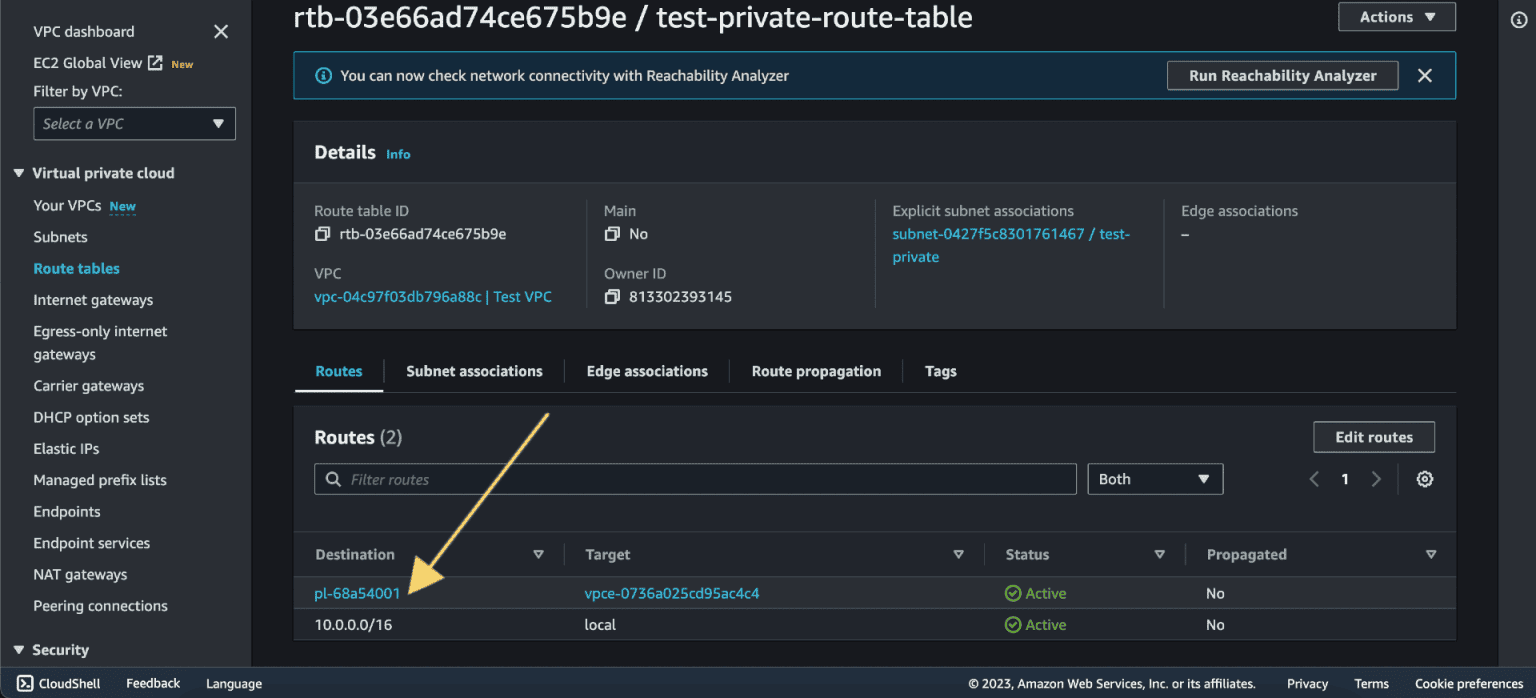Close the VPC dashboard sidebar
This screenshot has width=1536, height=698.
(221, 32)
